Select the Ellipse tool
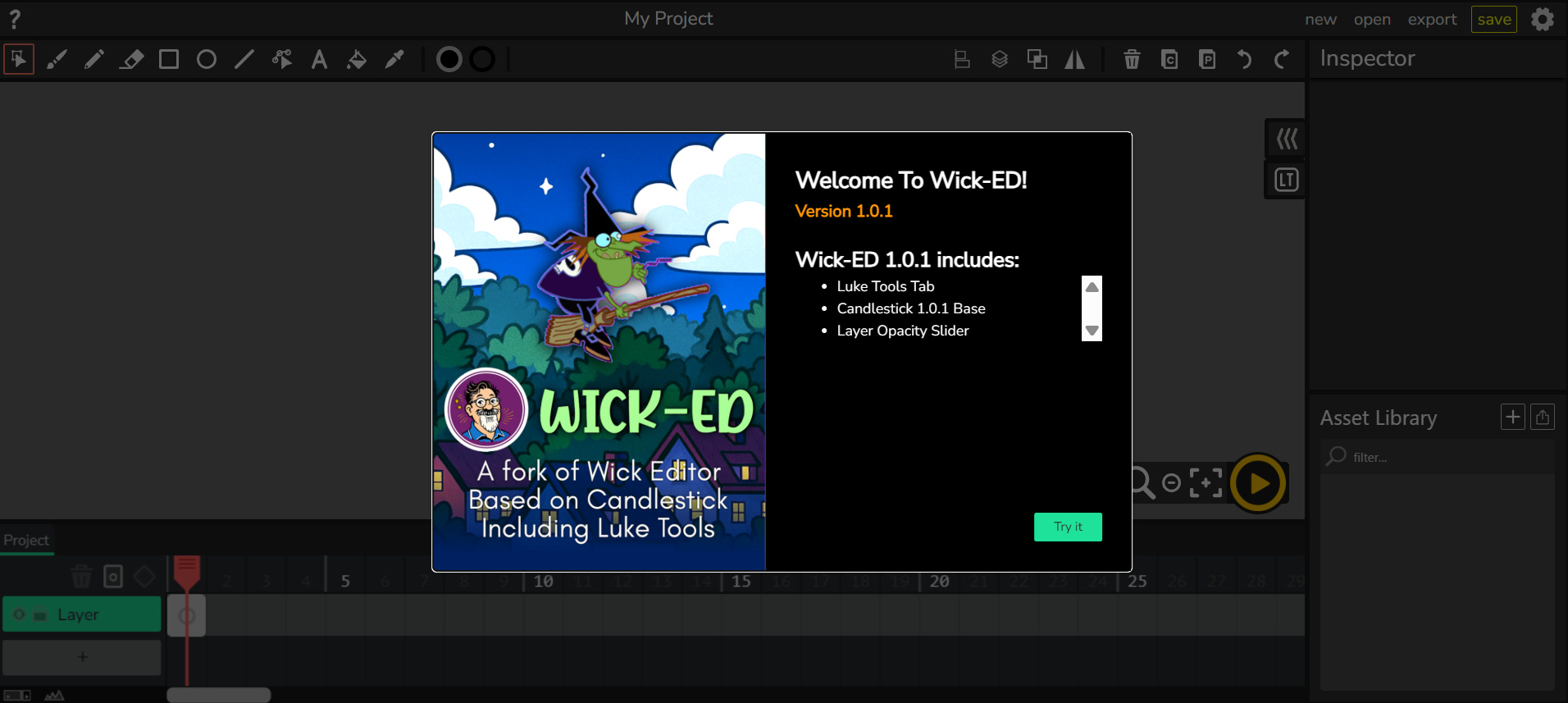This screenshot has height=703, width=1568. [207, 59]
